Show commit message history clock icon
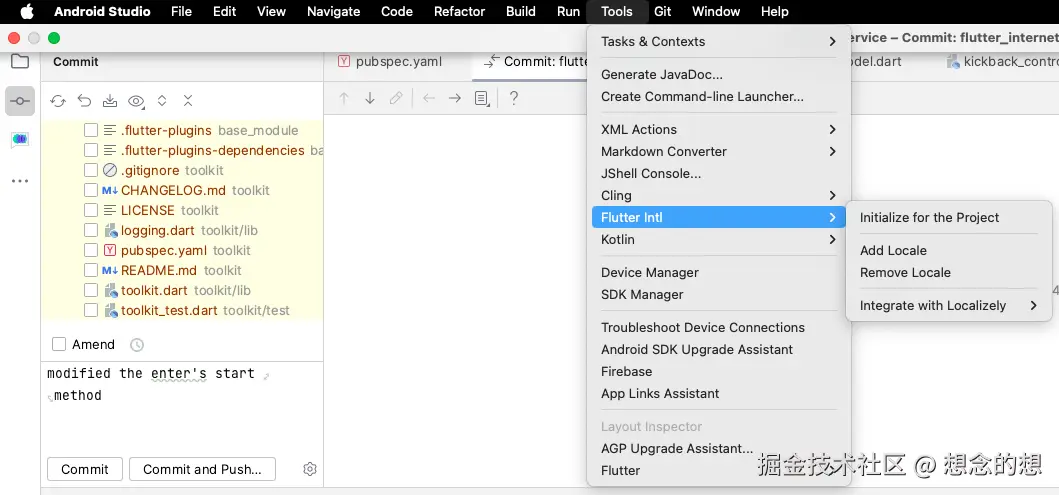Viewport: 1059px width, 495px height. (137, 345)
